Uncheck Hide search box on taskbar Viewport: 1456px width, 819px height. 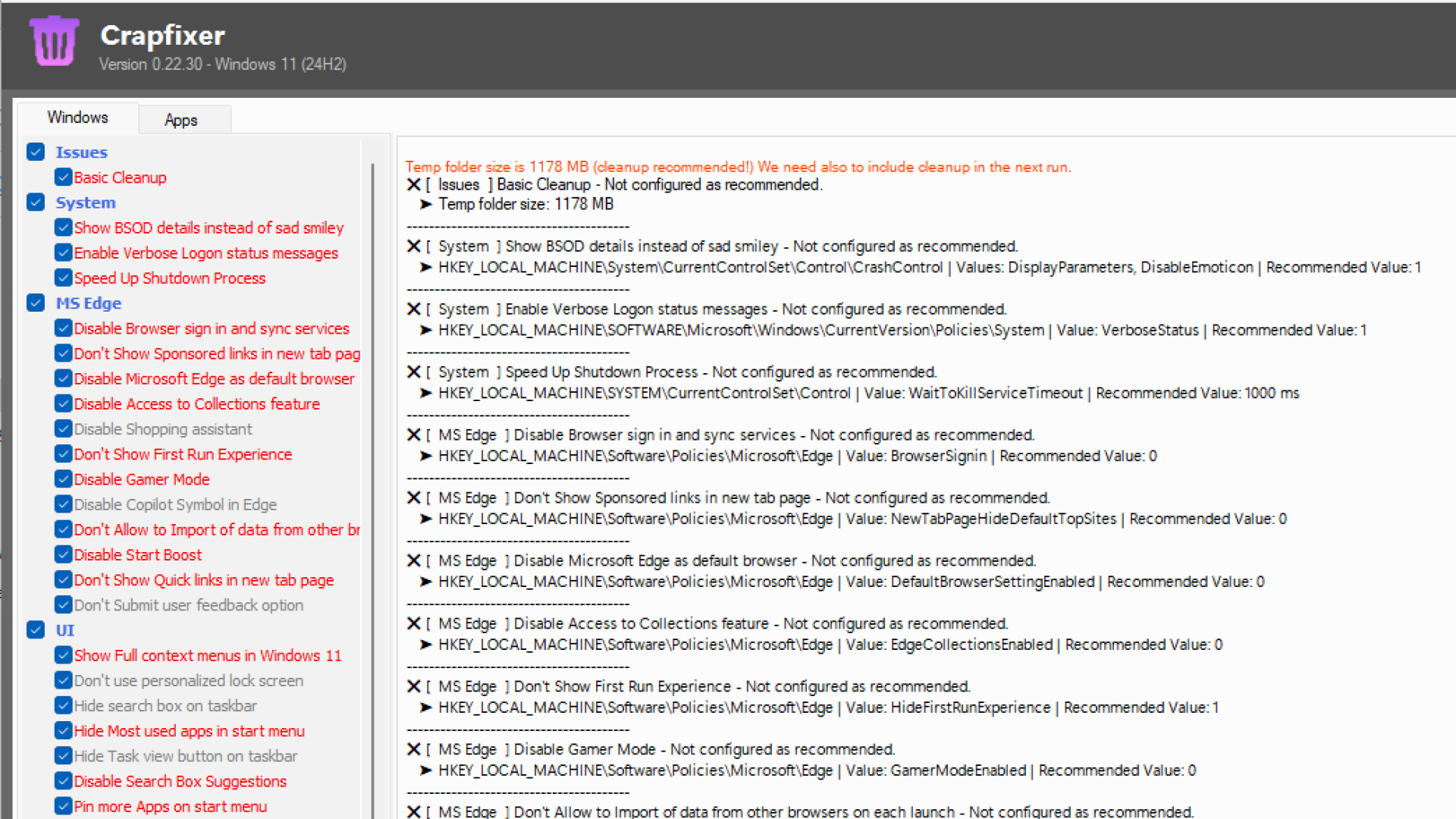click(x=63, y=706)
